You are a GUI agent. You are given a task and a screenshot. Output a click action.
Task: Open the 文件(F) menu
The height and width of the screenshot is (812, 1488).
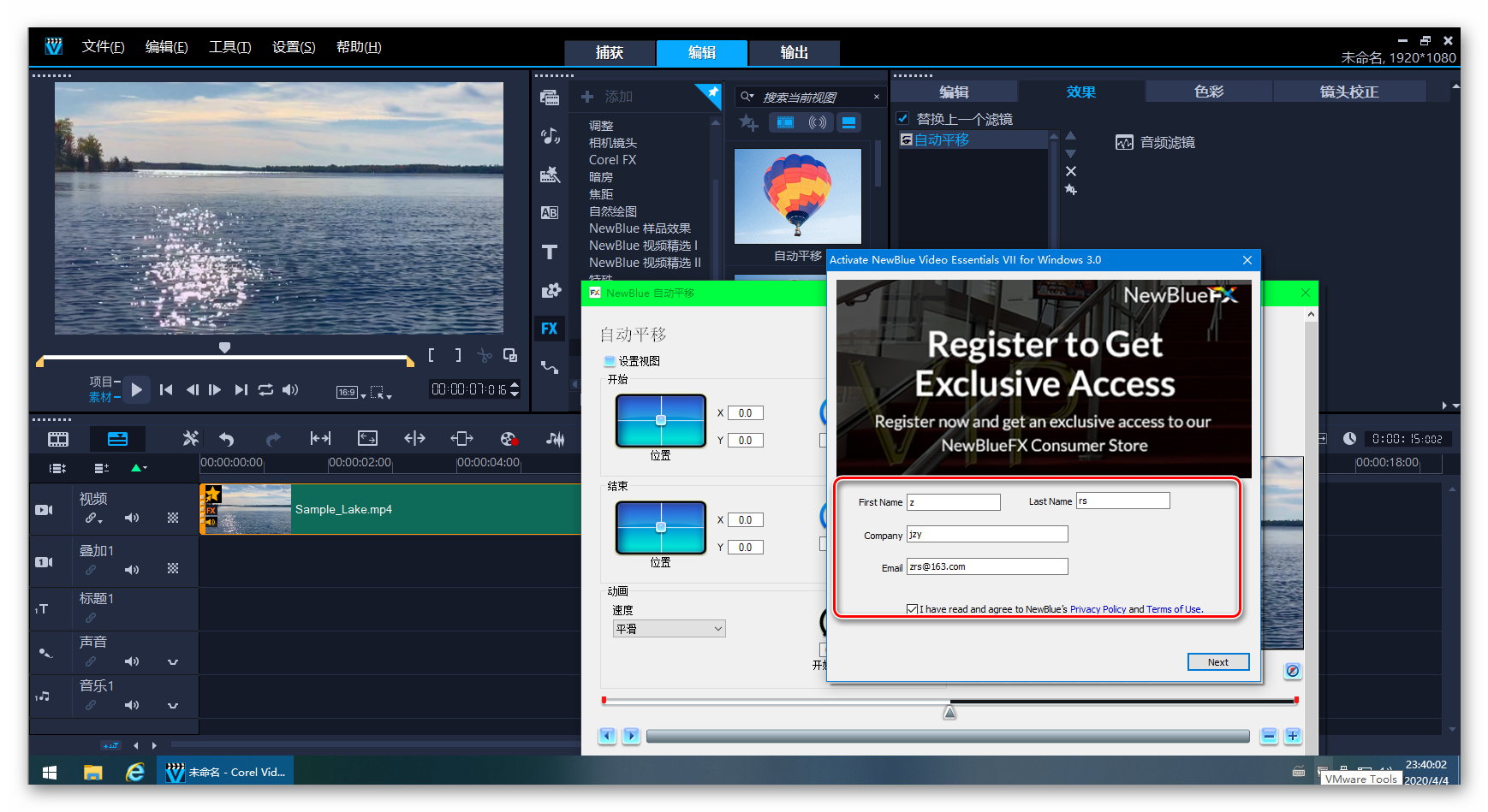point(103,47)
